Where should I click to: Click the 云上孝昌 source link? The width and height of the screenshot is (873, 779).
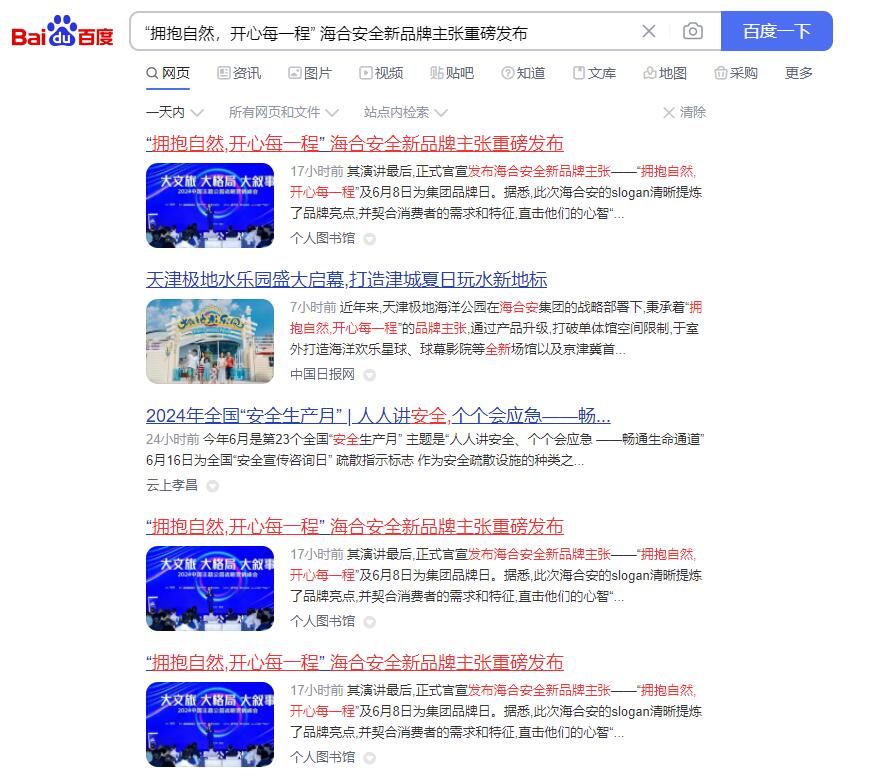(171, 486)
